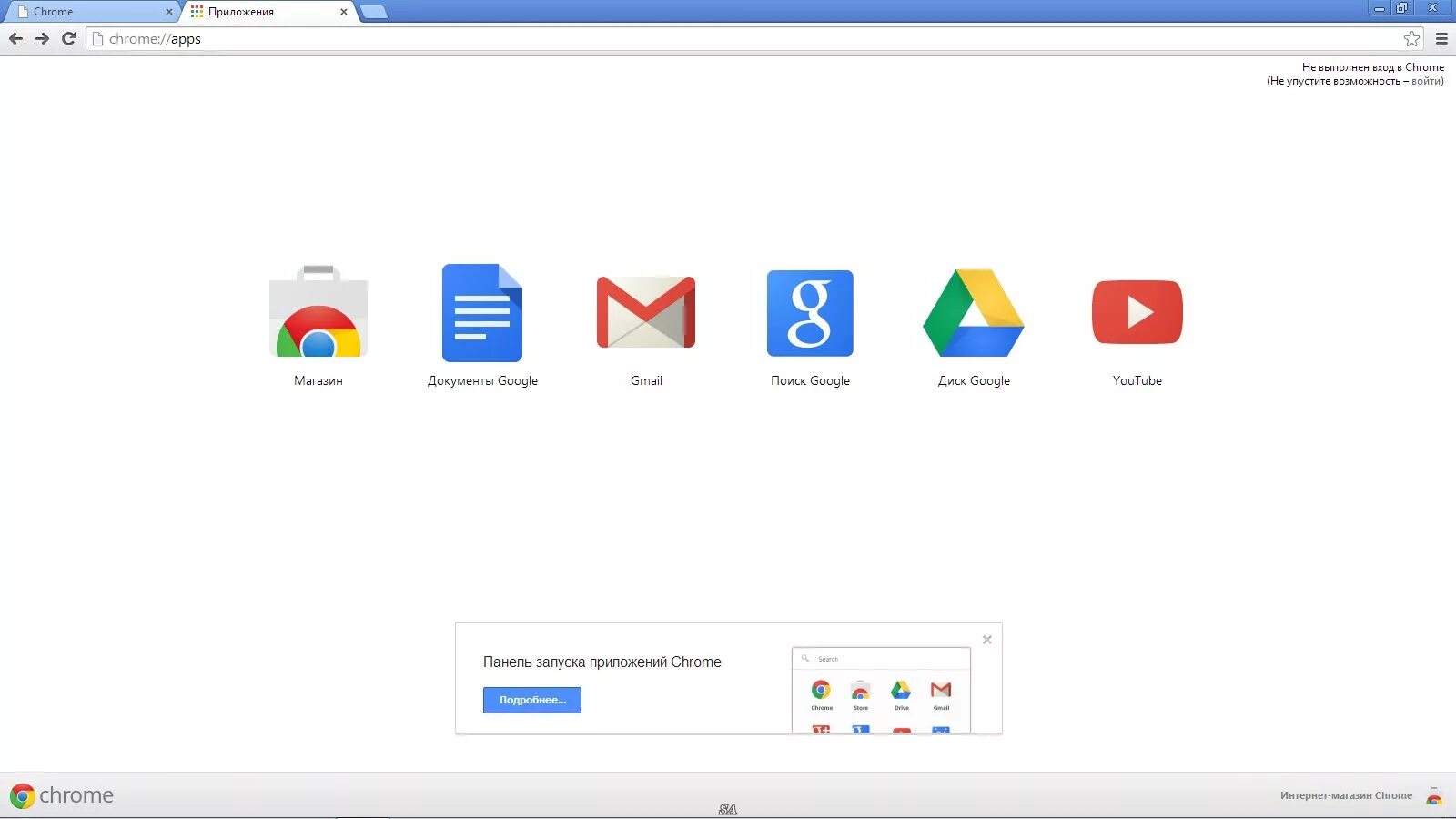Open the Chrome menu (hamburger icon)

click(1441, 39)
